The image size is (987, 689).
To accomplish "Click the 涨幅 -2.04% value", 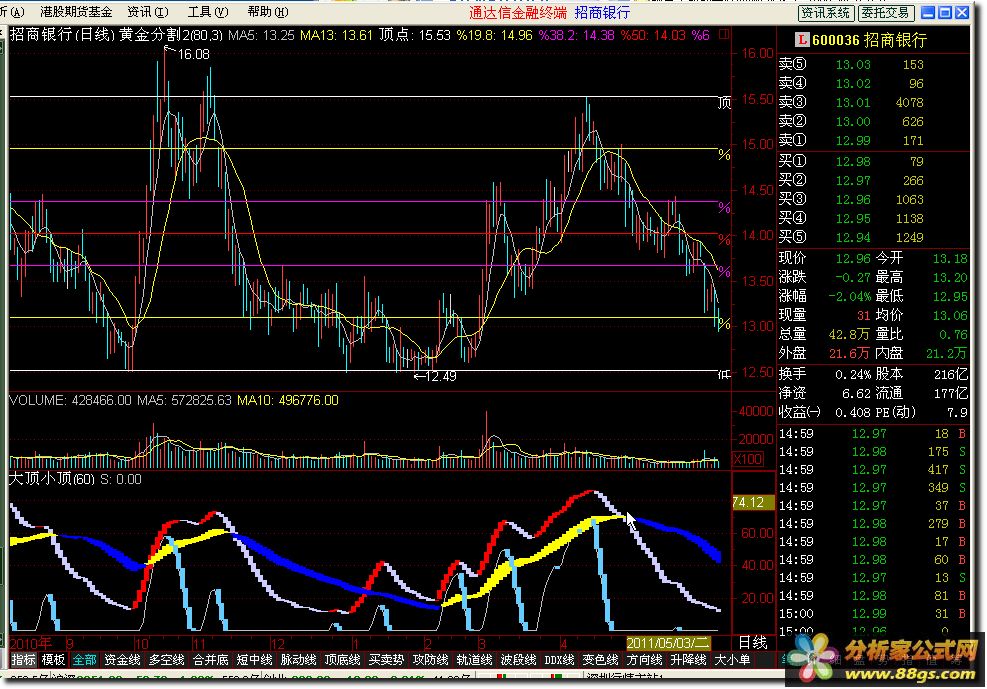I will point(850,296).
